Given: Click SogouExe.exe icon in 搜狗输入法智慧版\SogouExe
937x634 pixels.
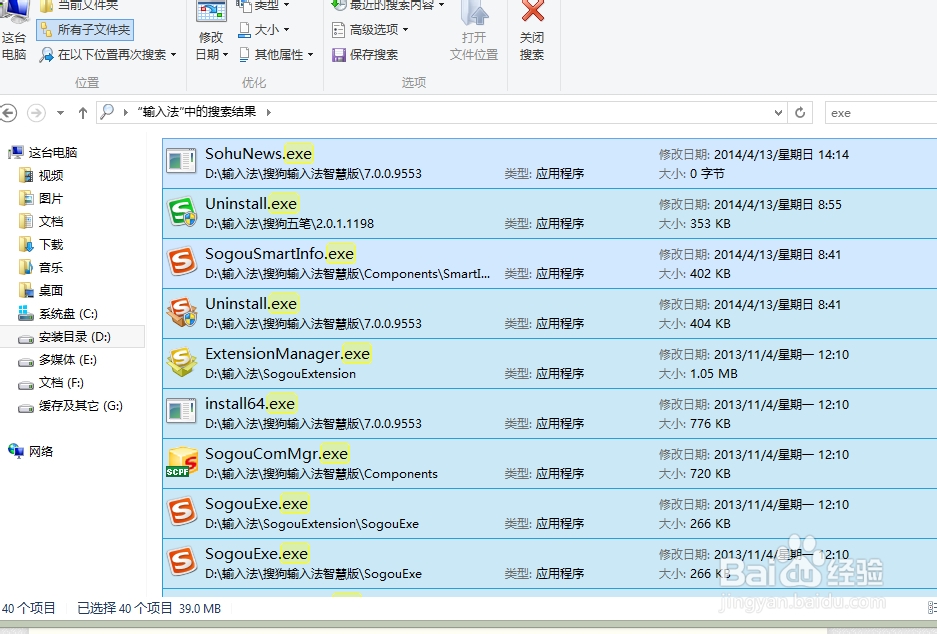Looking at the screenshot, I should click(x=182, y=562).
